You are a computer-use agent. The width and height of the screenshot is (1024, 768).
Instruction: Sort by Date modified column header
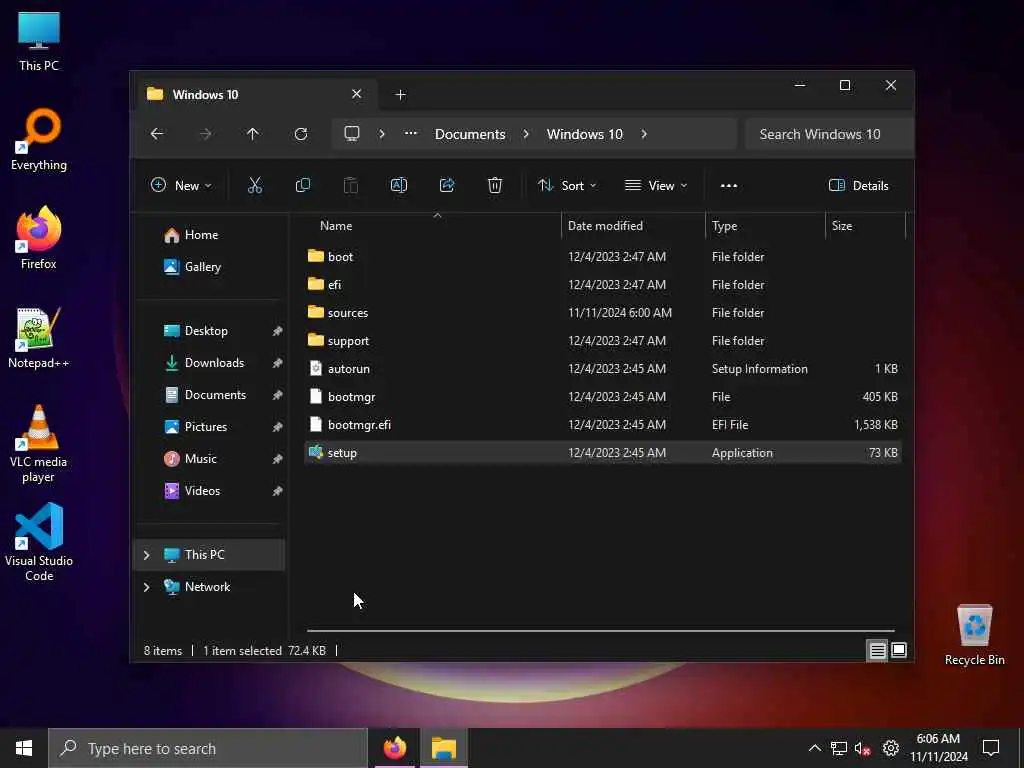633,226
